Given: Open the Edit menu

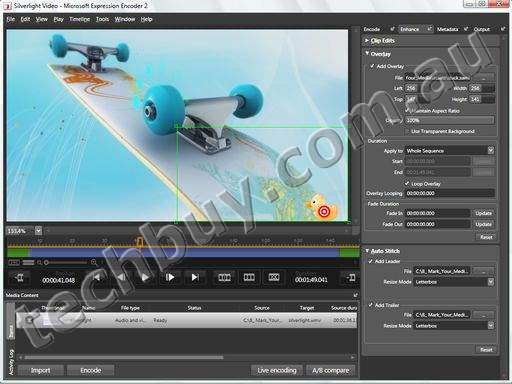Looking at the screenshot, I should [x=25, y=19].
